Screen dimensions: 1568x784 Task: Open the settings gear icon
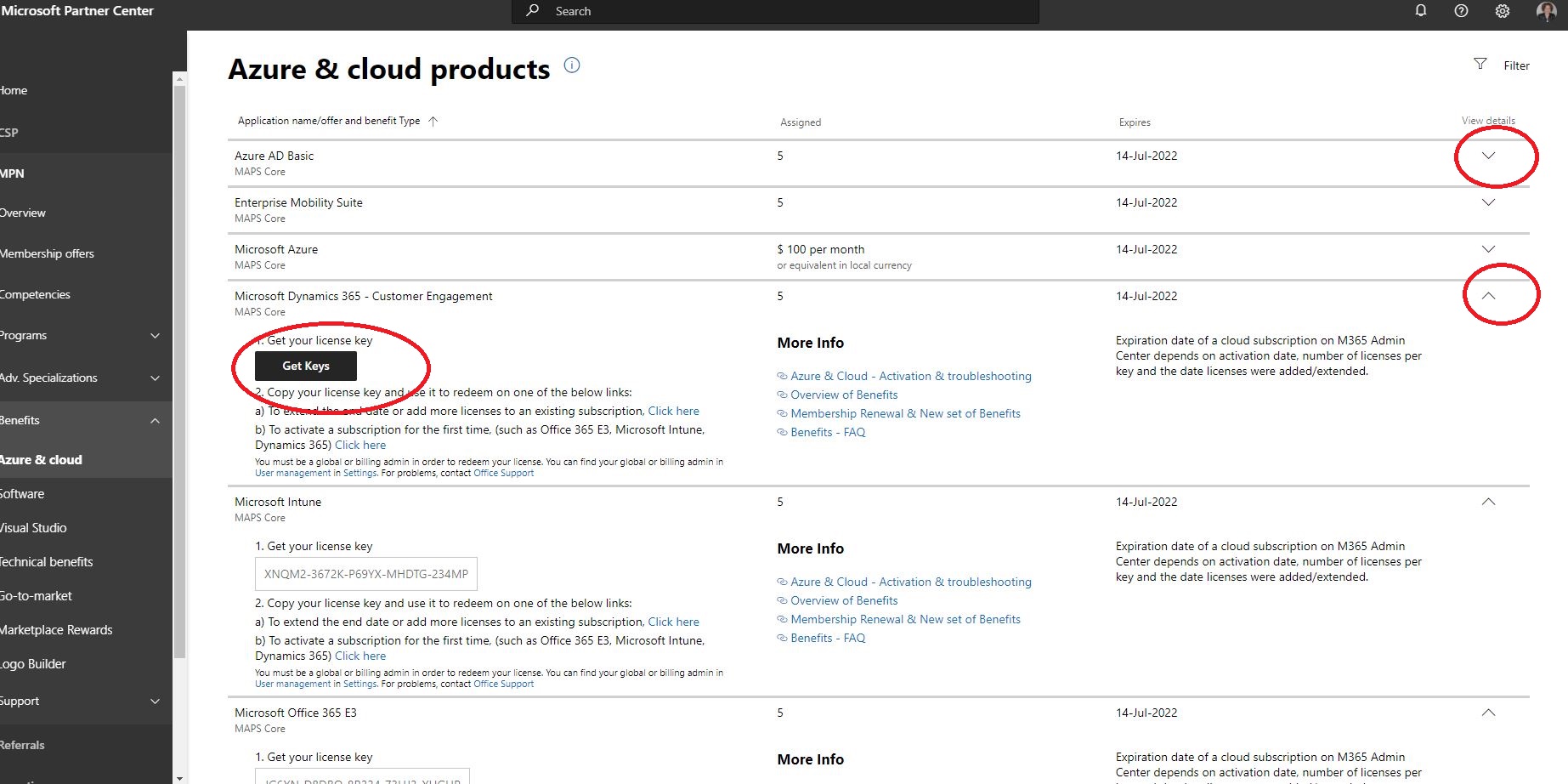[1502, 11]
